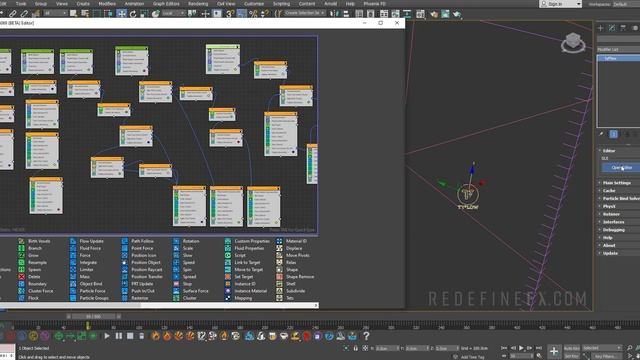Open the Selected key filter dropdown
This screenshot has height=360, width=640.
click(602, 348)
